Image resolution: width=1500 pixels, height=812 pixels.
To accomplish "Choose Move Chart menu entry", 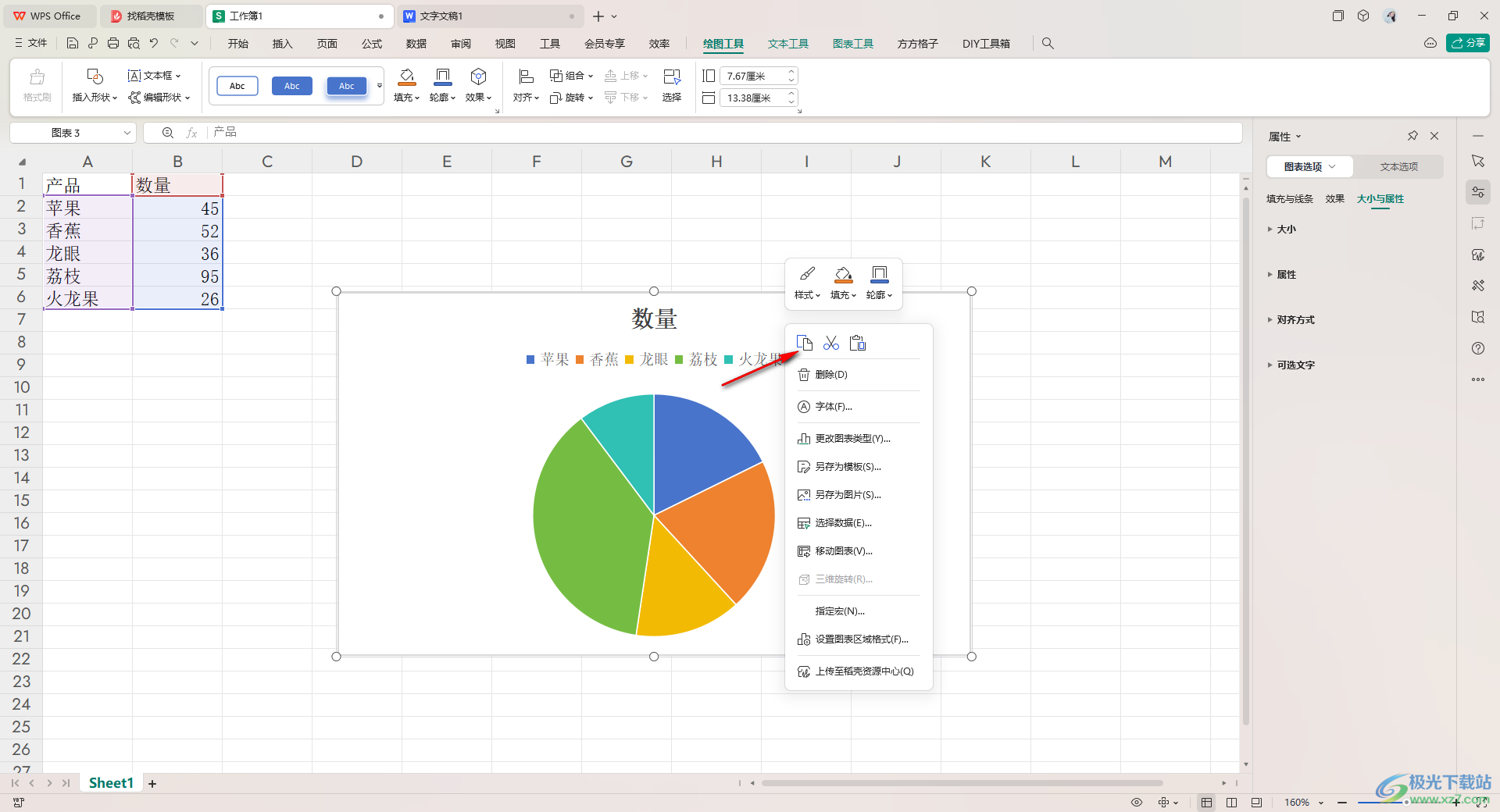I will (x=859, y=551).
